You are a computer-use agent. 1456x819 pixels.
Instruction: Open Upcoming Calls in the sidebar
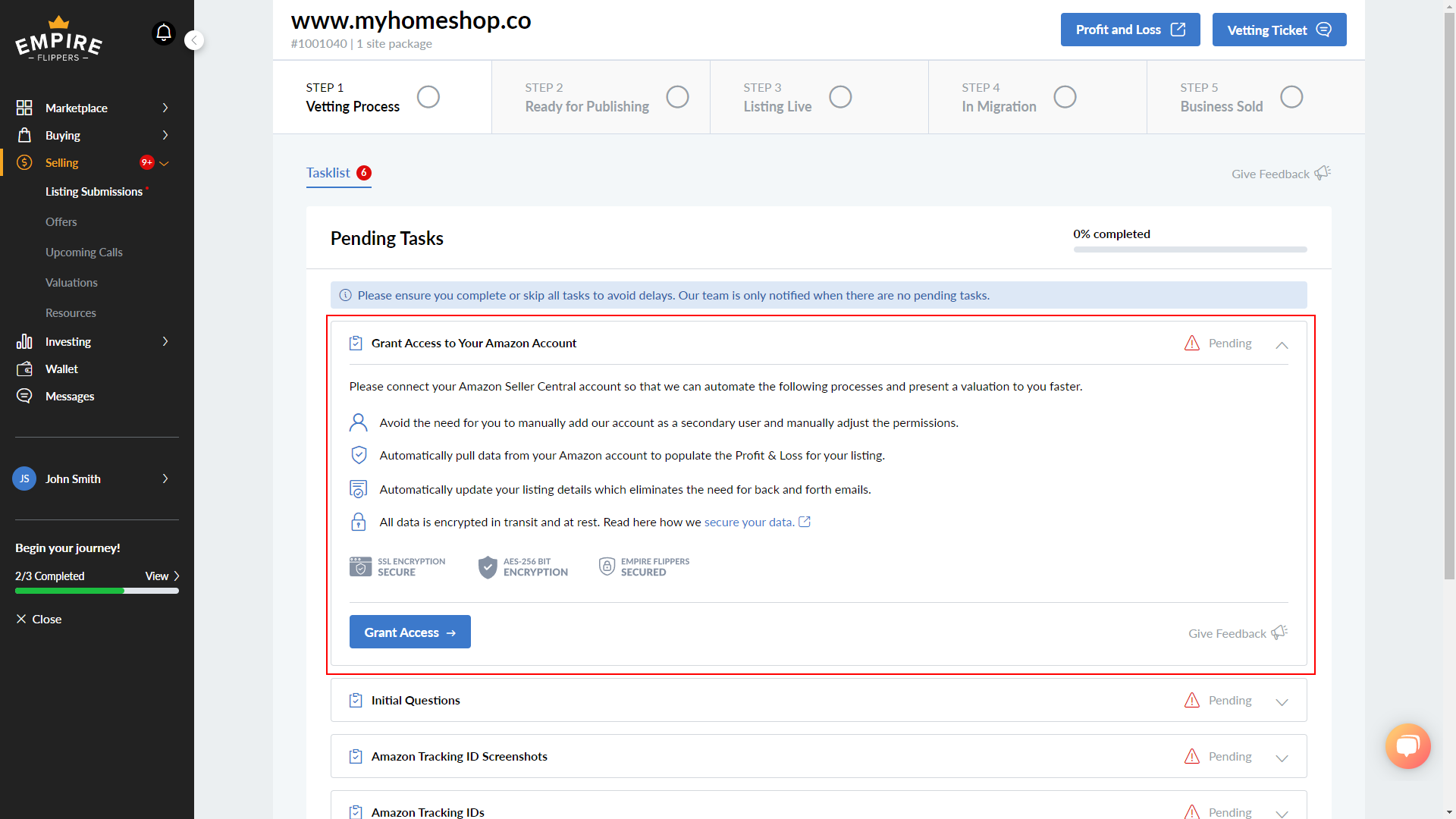tap(84, 253)
